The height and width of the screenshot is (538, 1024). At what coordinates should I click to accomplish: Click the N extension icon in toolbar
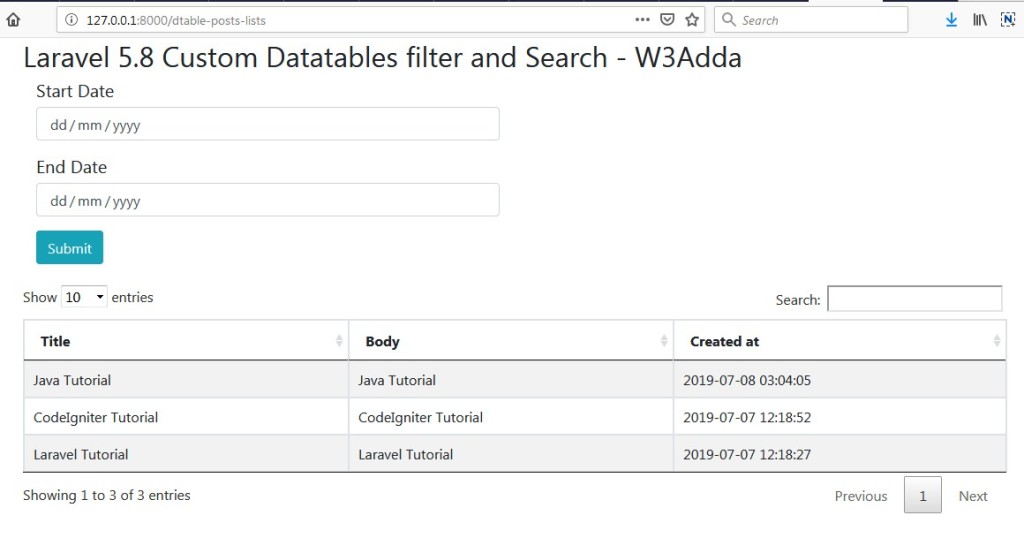1008,20
